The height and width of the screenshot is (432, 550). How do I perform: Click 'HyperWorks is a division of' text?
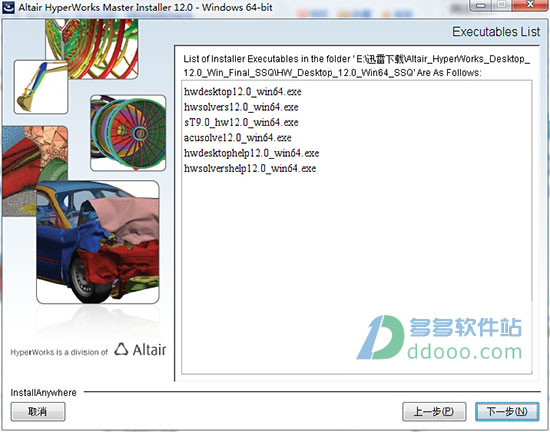tap(59, 352)
